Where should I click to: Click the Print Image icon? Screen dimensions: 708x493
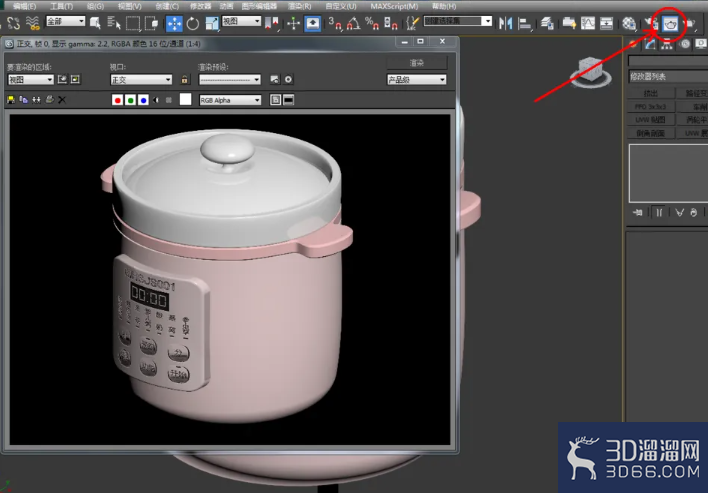[50, 100]
